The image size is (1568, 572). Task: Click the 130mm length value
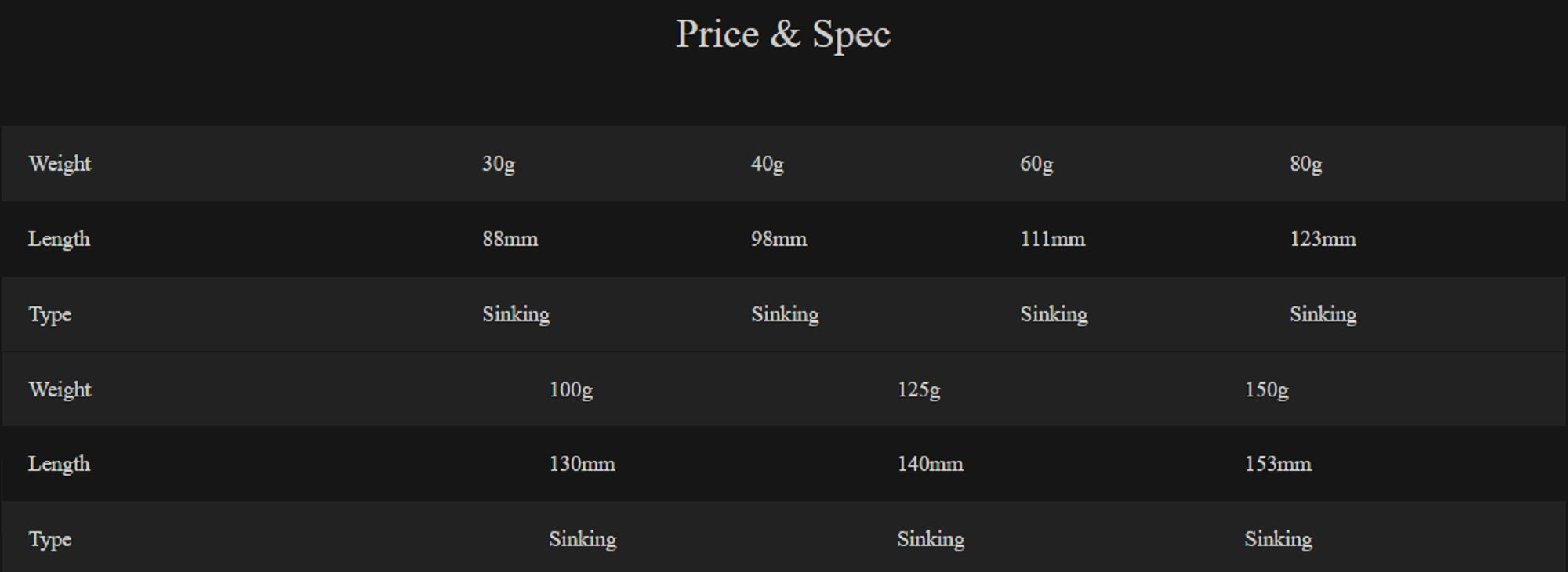click(x=582, y=464)
